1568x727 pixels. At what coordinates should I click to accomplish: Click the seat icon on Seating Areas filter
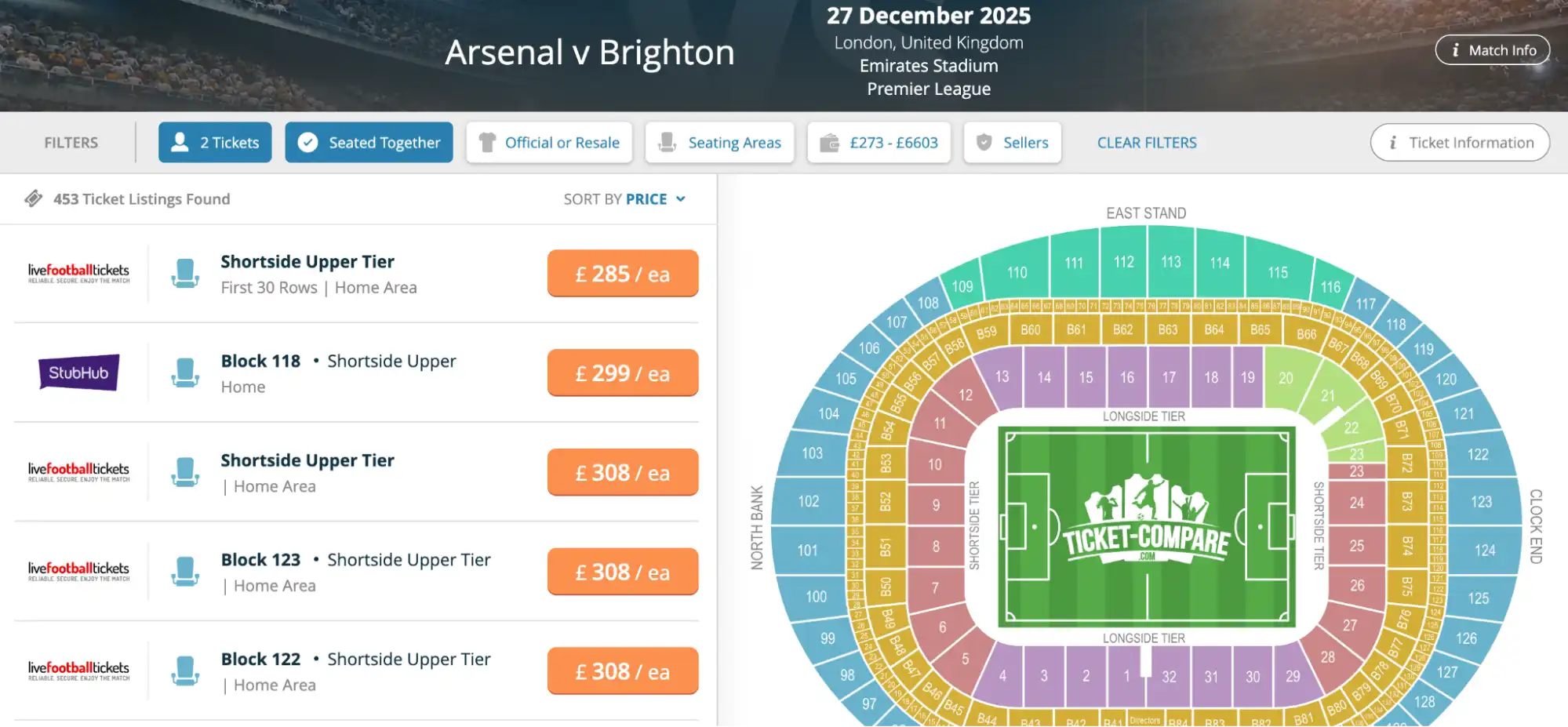point(668,142)
